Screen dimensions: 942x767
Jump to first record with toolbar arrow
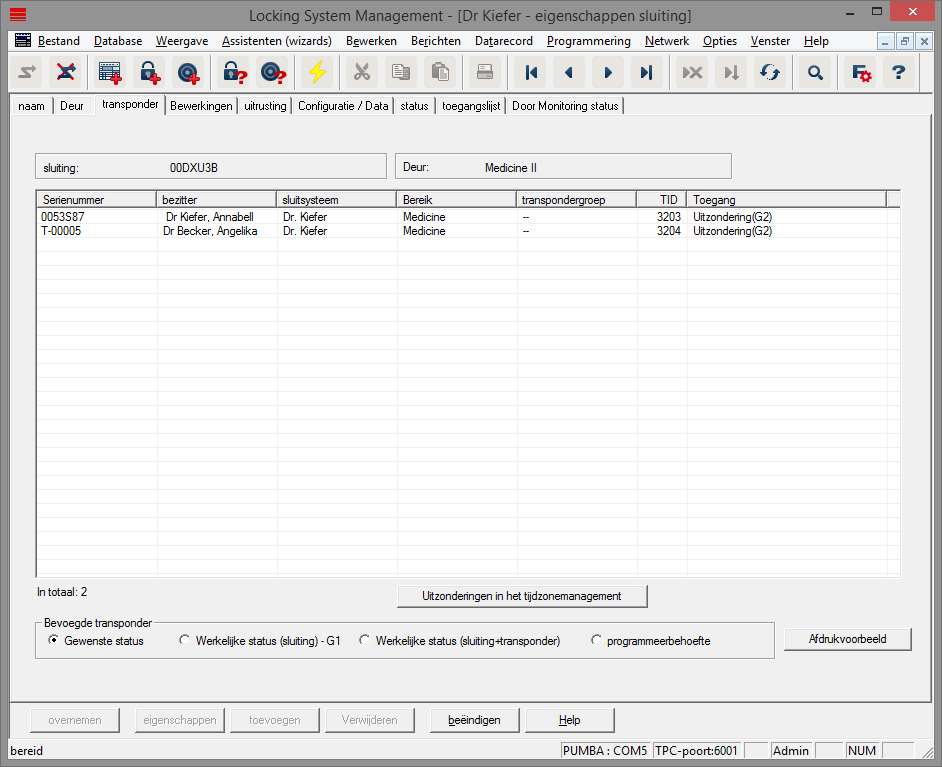coord(531,72)
